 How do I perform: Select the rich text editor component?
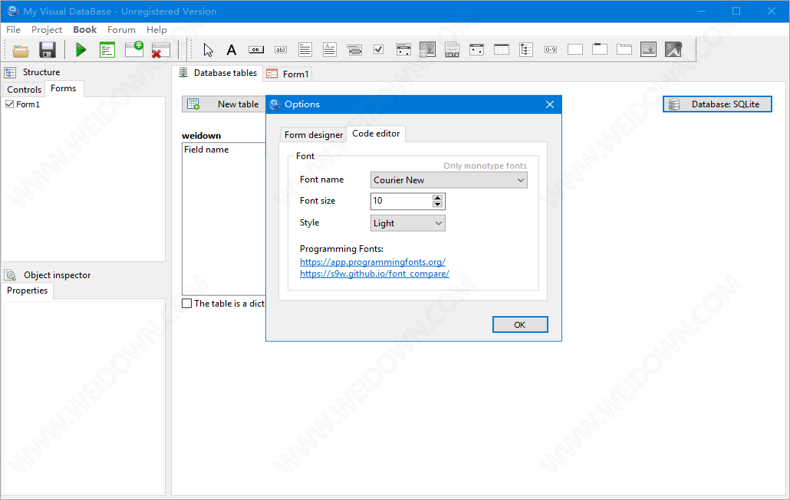pyautogui.click(x=330, y=49)
